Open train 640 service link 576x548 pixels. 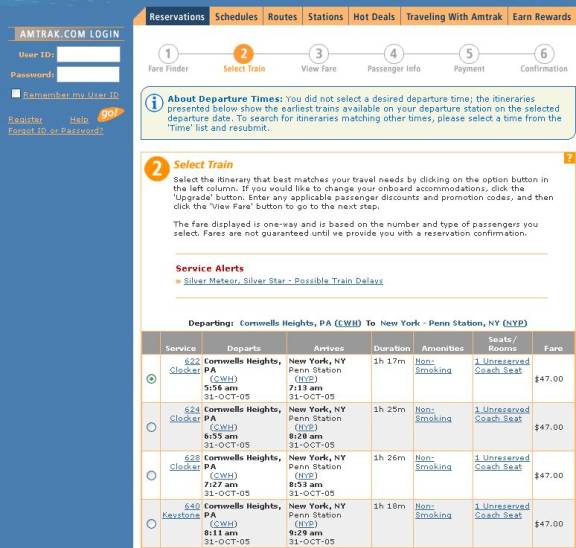tap(192, 506)
